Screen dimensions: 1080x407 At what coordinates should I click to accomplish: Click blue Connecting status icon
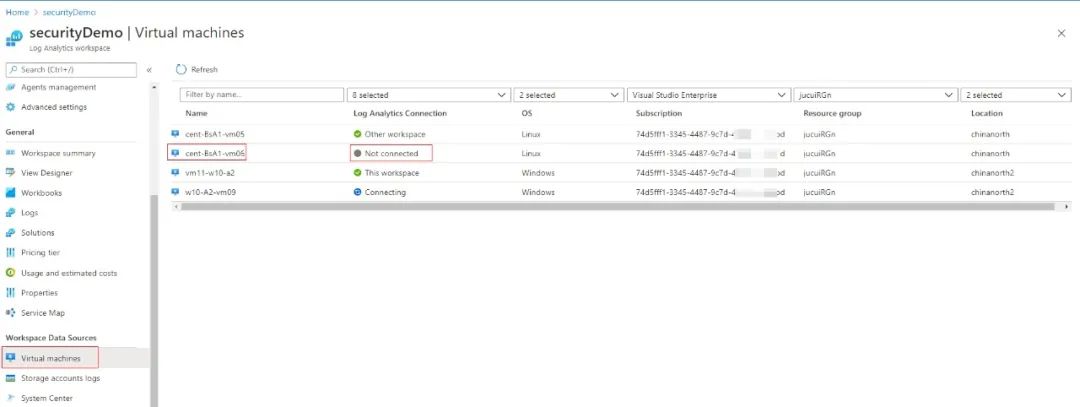(357, 192)
